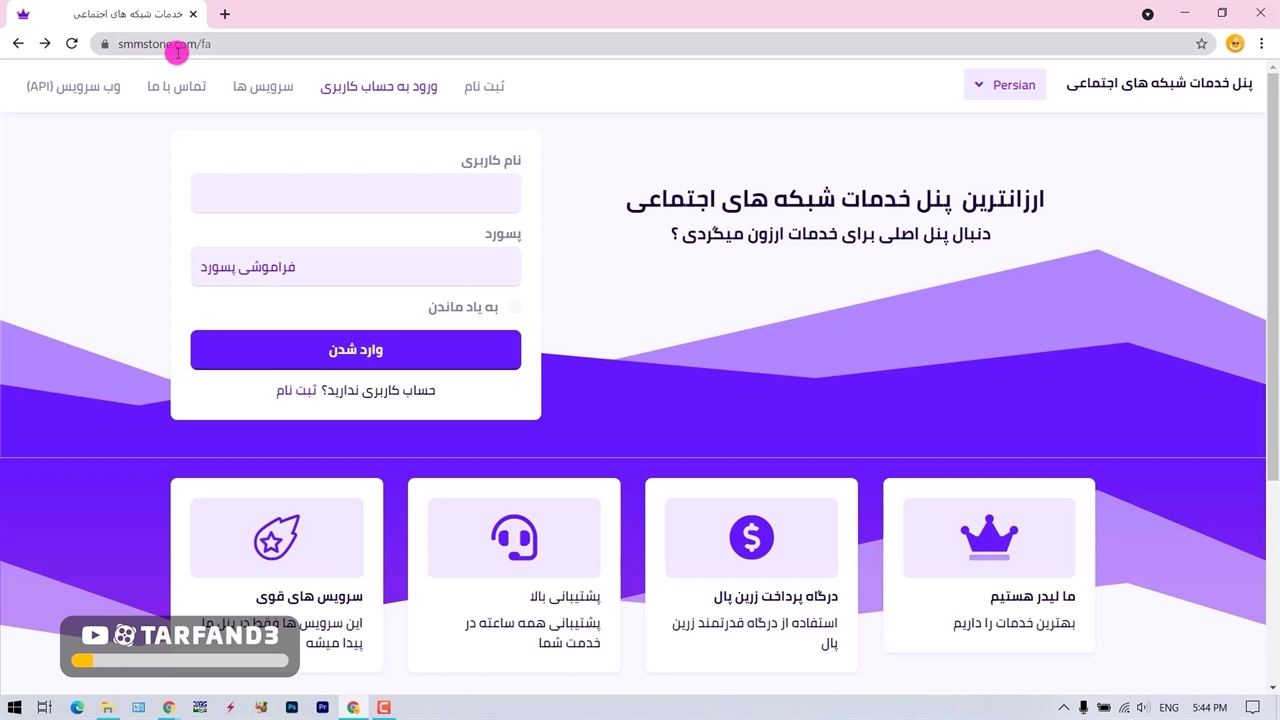Click the dollar sign payment gateway icon

pos(751,538)
